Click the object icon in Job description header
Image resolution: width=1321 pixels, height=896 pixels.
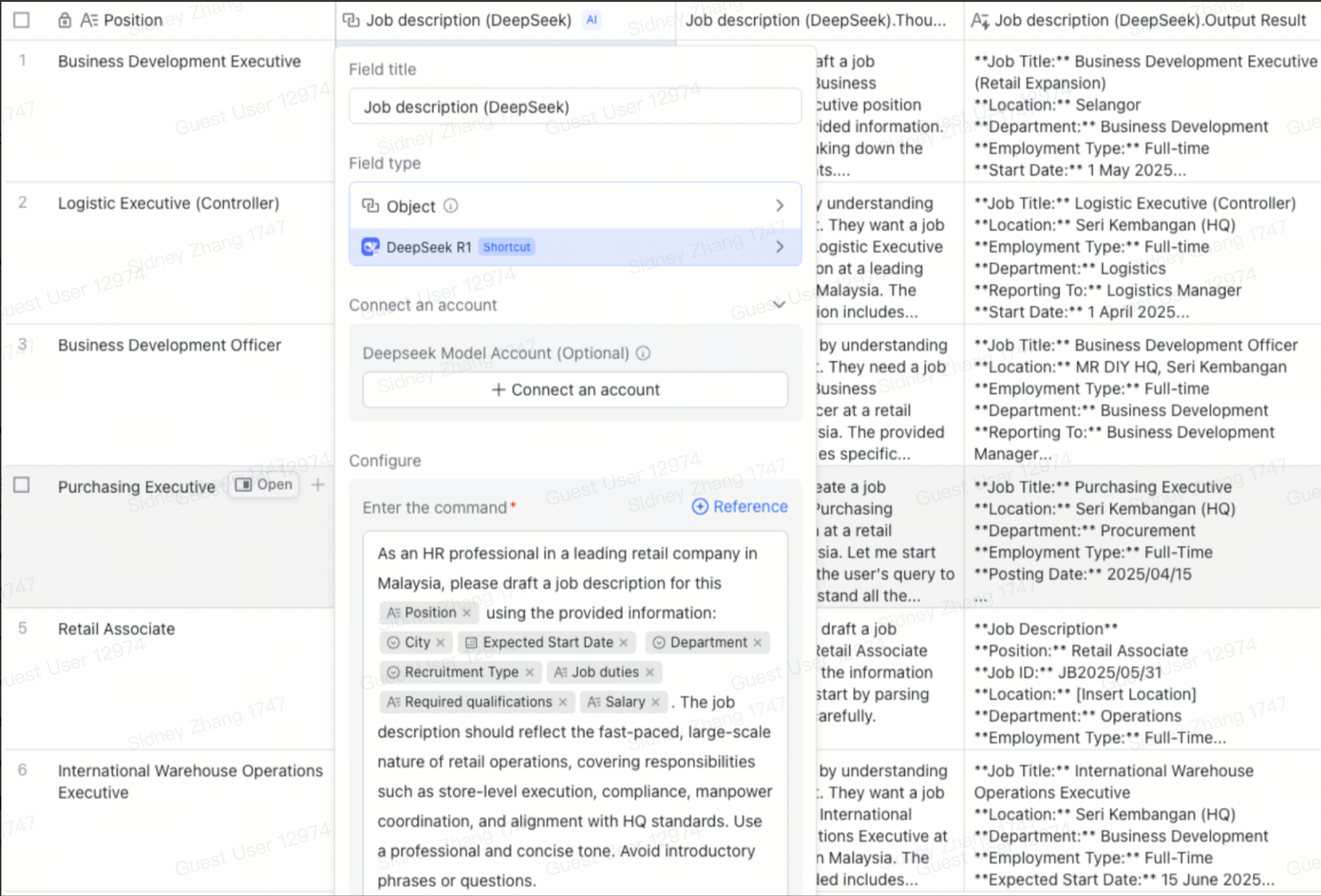[351, 20]
